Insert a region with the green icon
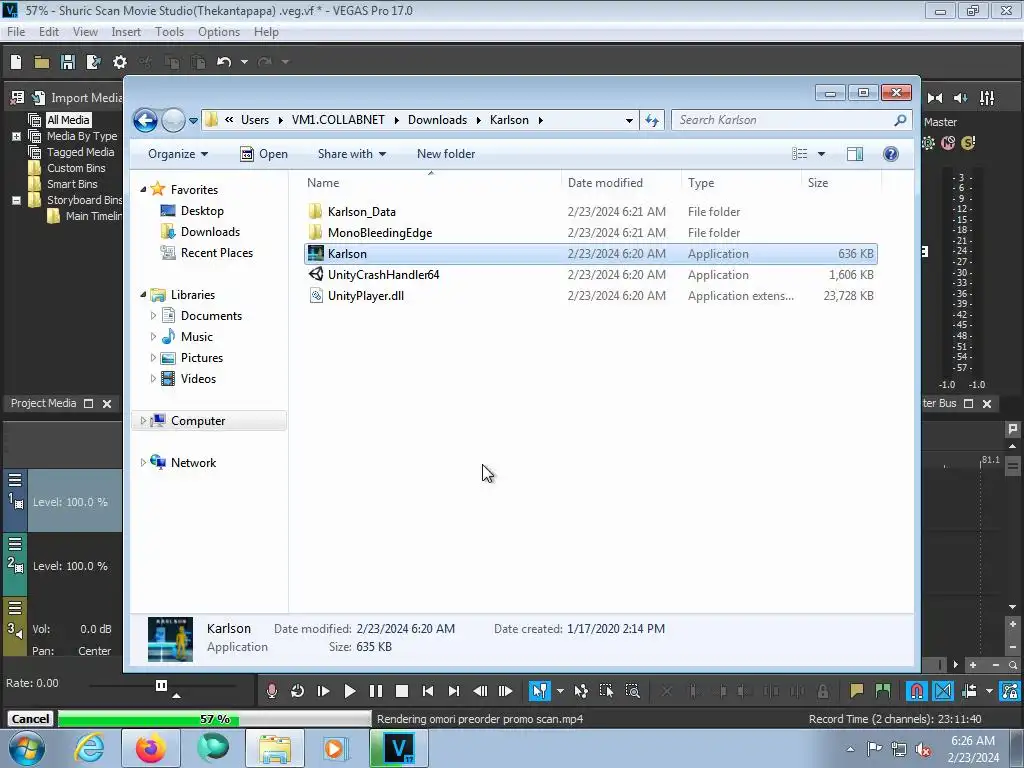 coord(882,691)
